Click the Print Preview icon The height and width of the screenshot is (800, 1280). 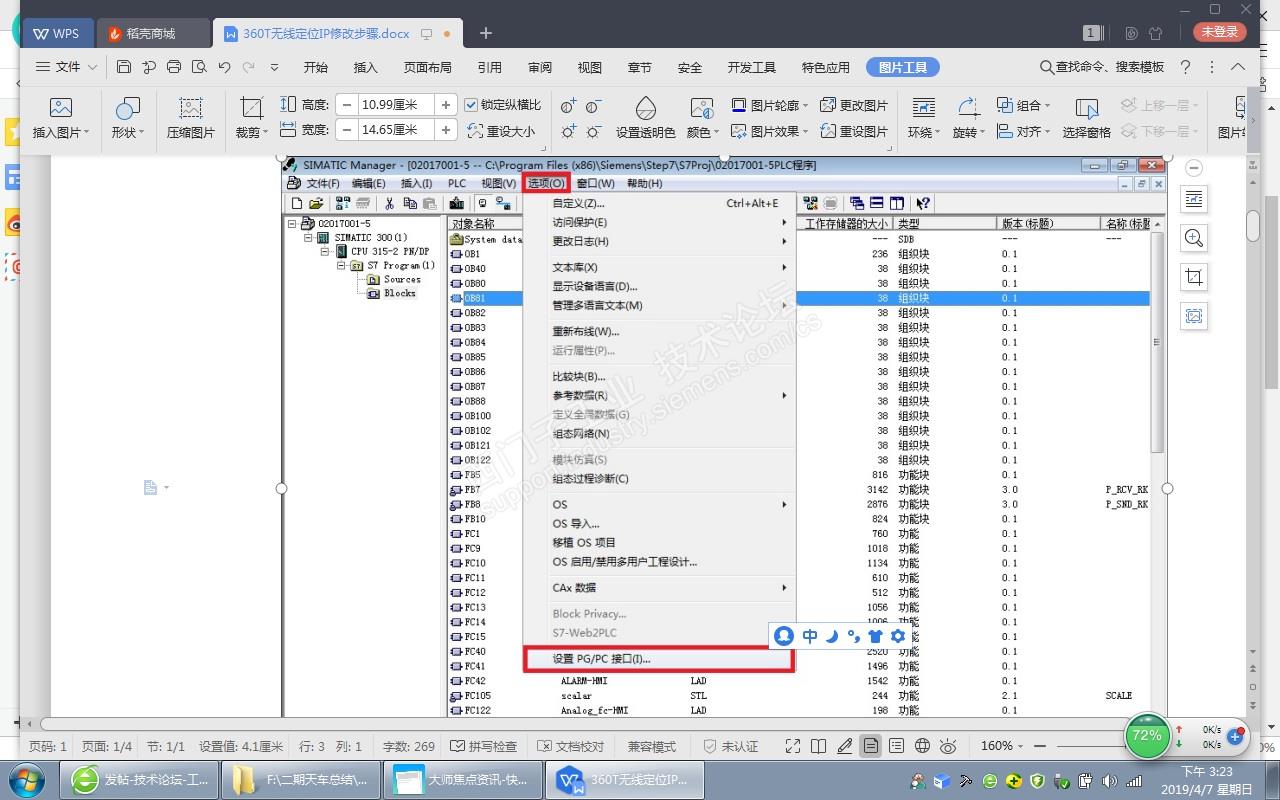[x=199, y=67]
